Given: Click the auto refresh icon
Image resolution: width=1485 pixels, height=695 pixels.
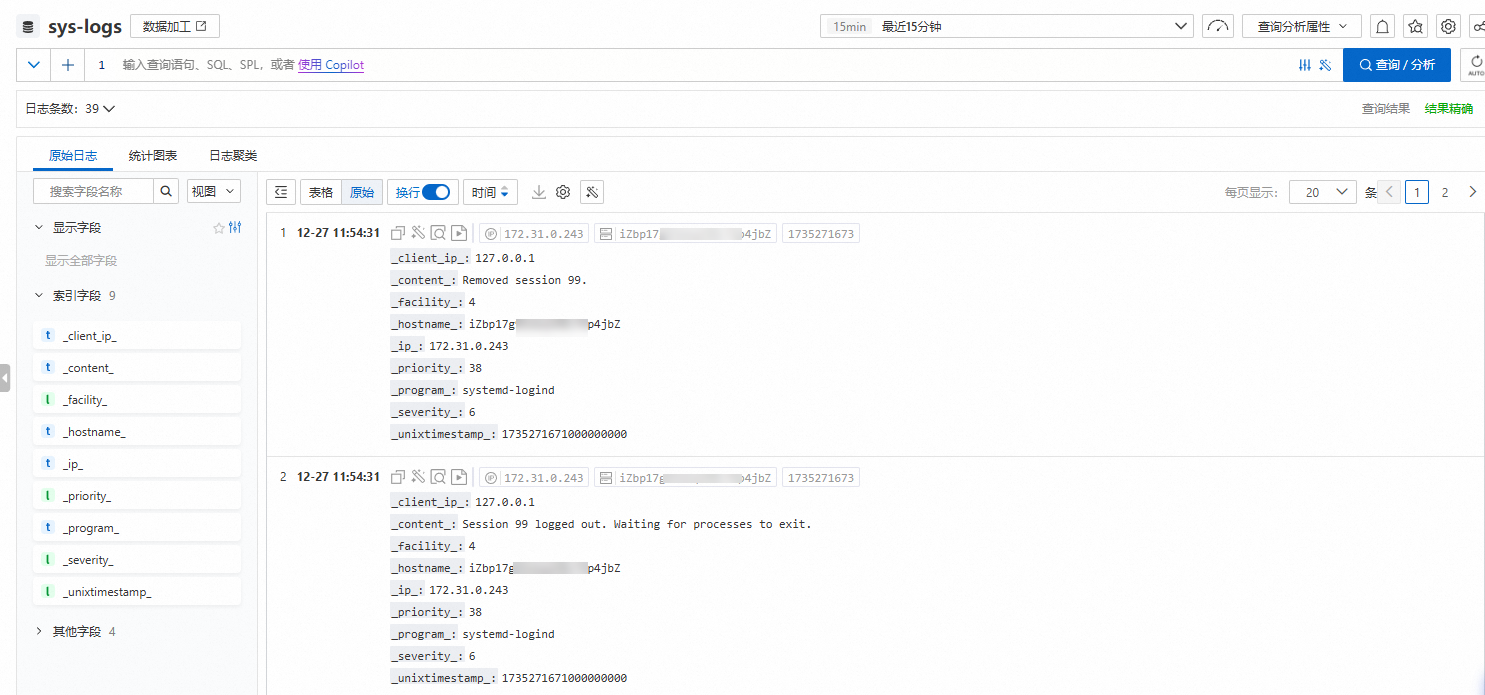Looking at the screenshot, I should (x=1475, y=65).
